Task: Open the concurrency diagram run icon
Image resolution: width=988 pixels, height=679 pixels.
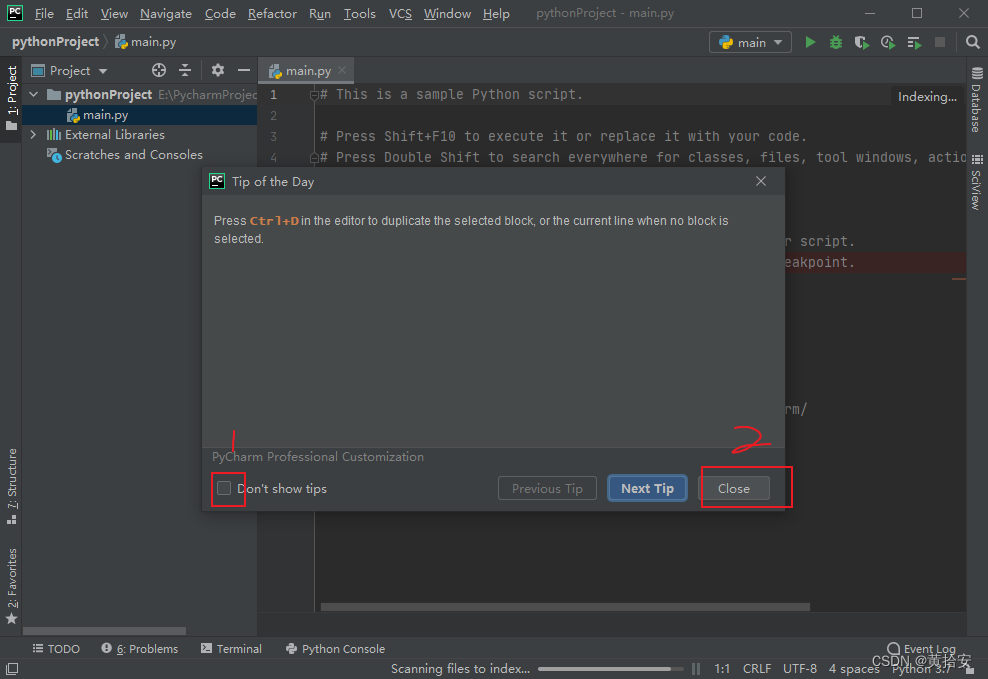Action: pyautogui.click(x=914, y=42)
